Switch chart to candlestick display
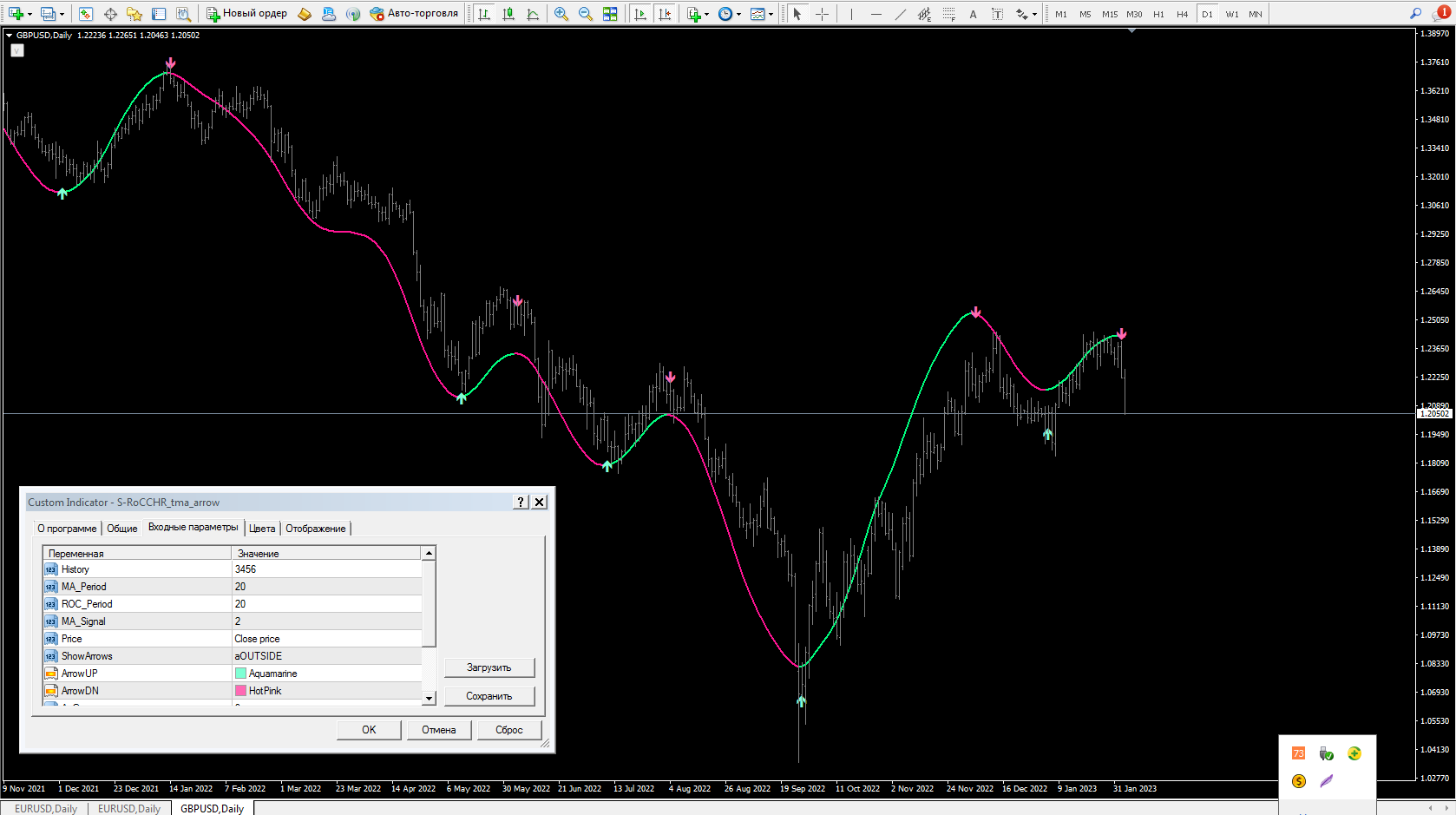The width and height of the screenshot is (1456, 815). (508, 14)
